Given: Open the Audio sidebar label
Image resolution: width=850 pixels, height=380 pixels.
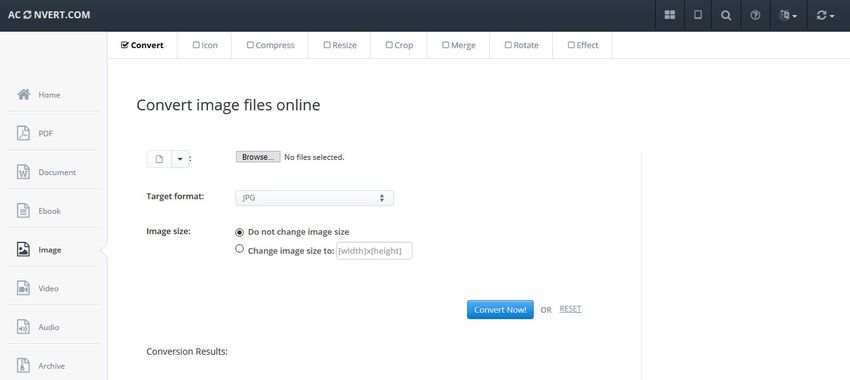Looking at the screenshot, I should pos(49,327).
